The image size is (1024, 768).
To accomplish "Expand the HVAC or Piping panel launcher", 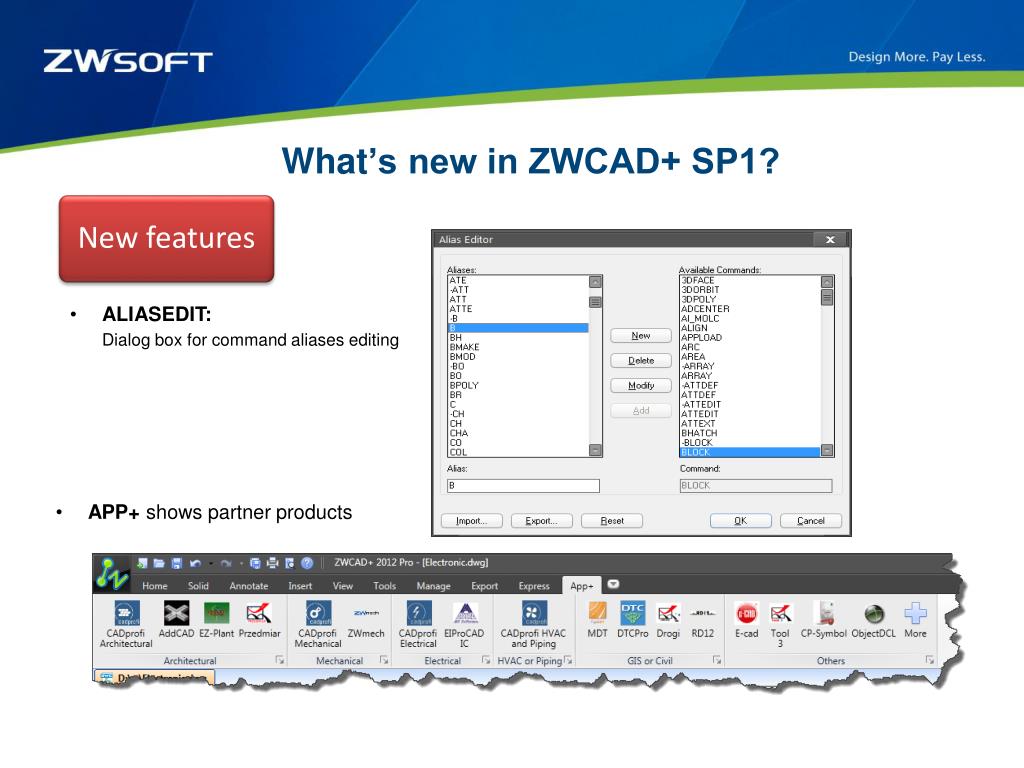I will pyautogui.click(x=568, y=660).
